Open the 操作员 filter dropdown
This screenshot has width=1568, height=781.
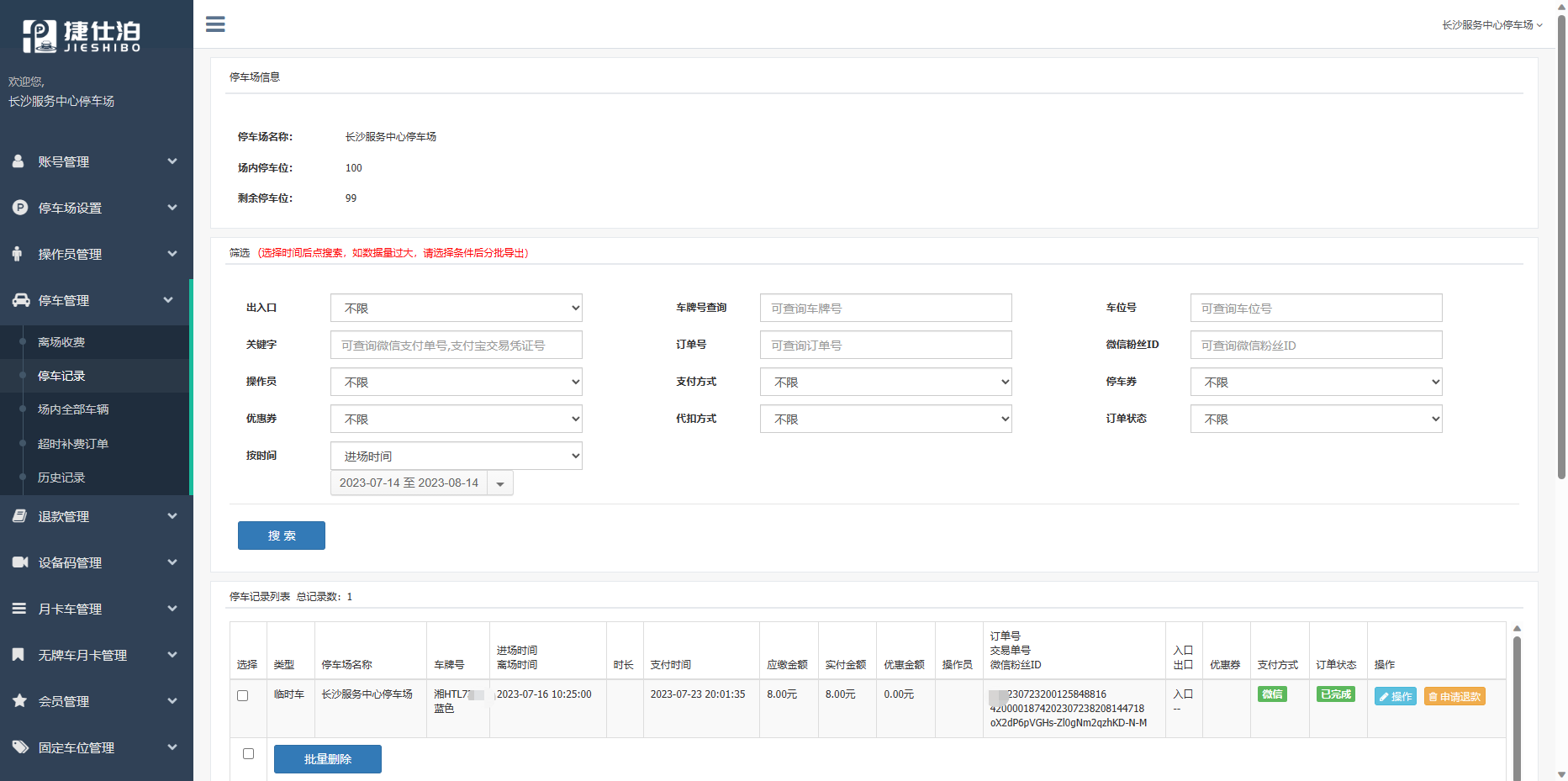click(457, 382)
